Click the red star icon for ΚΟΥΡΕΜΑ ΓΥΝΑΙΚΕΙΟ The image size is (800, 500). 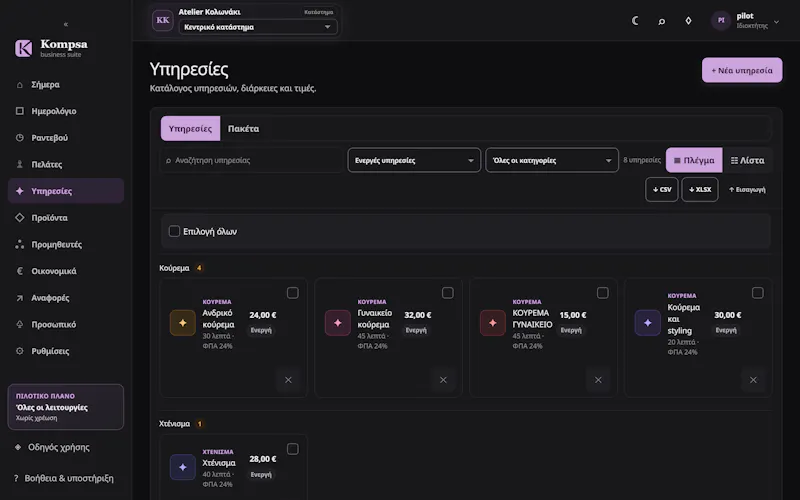pos(493,322)
